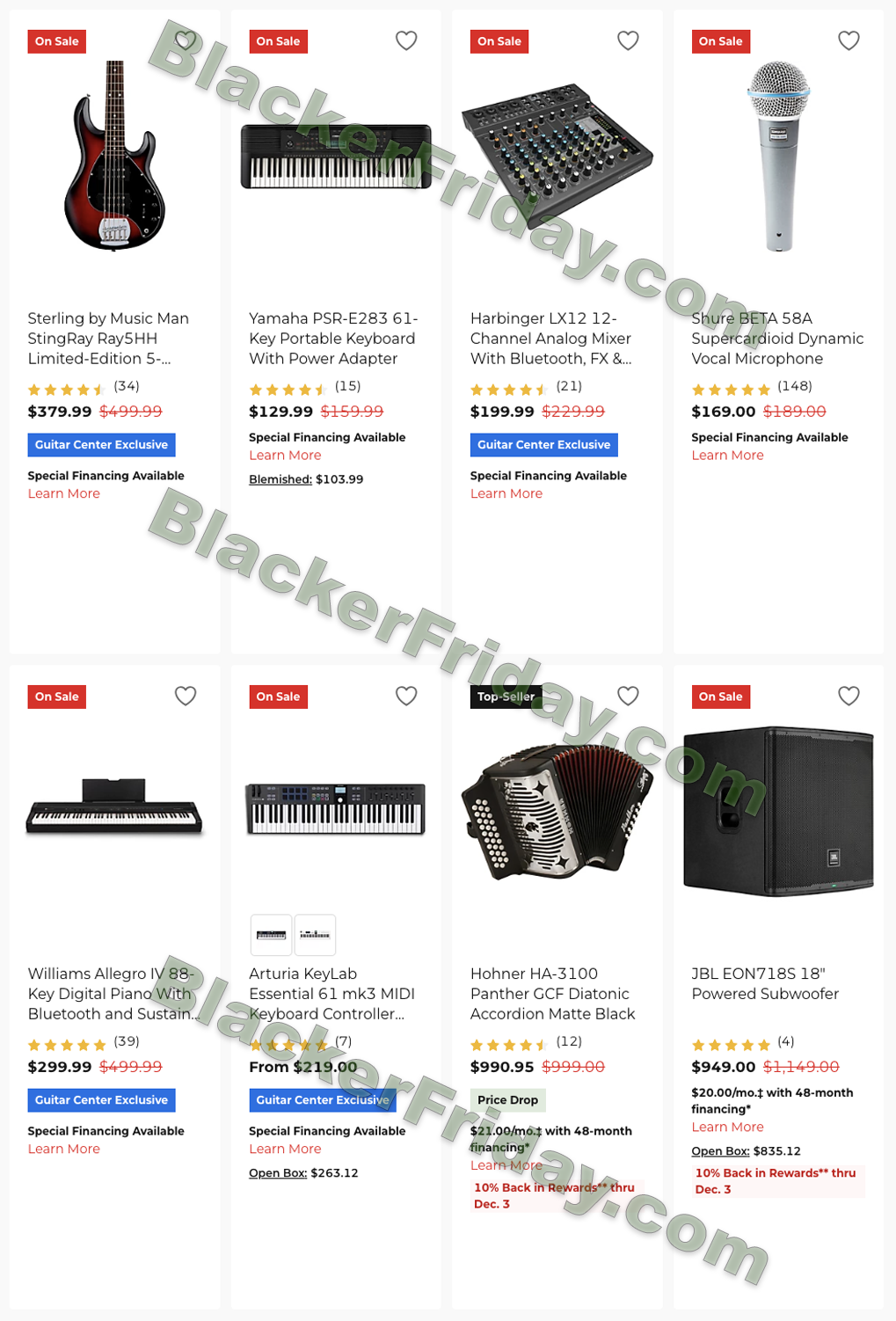Toggle heart on Arturia KeyLab Essential card
The image size is (896, 1321).
tap(406, 696)
